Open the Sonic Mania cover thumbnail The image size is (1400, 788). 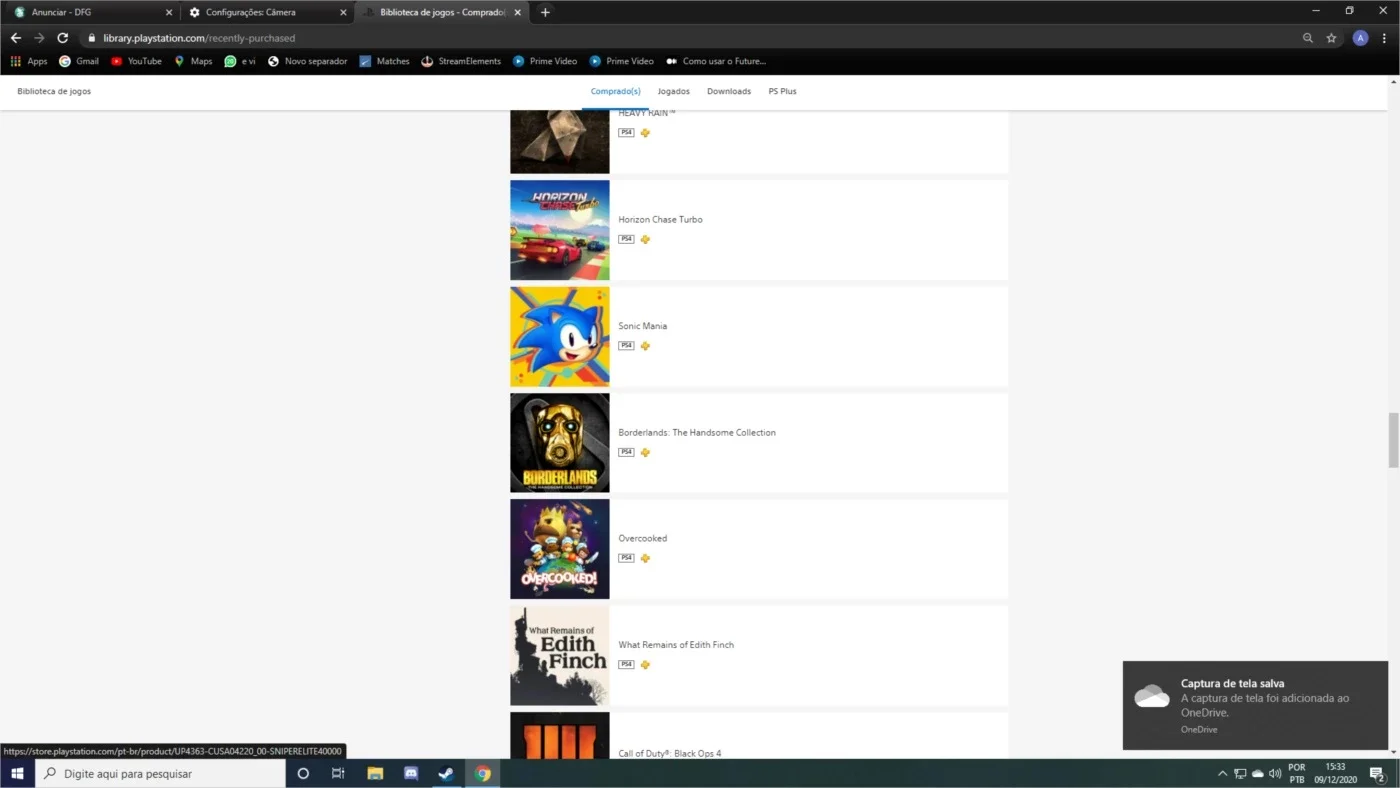click(560, 337)
